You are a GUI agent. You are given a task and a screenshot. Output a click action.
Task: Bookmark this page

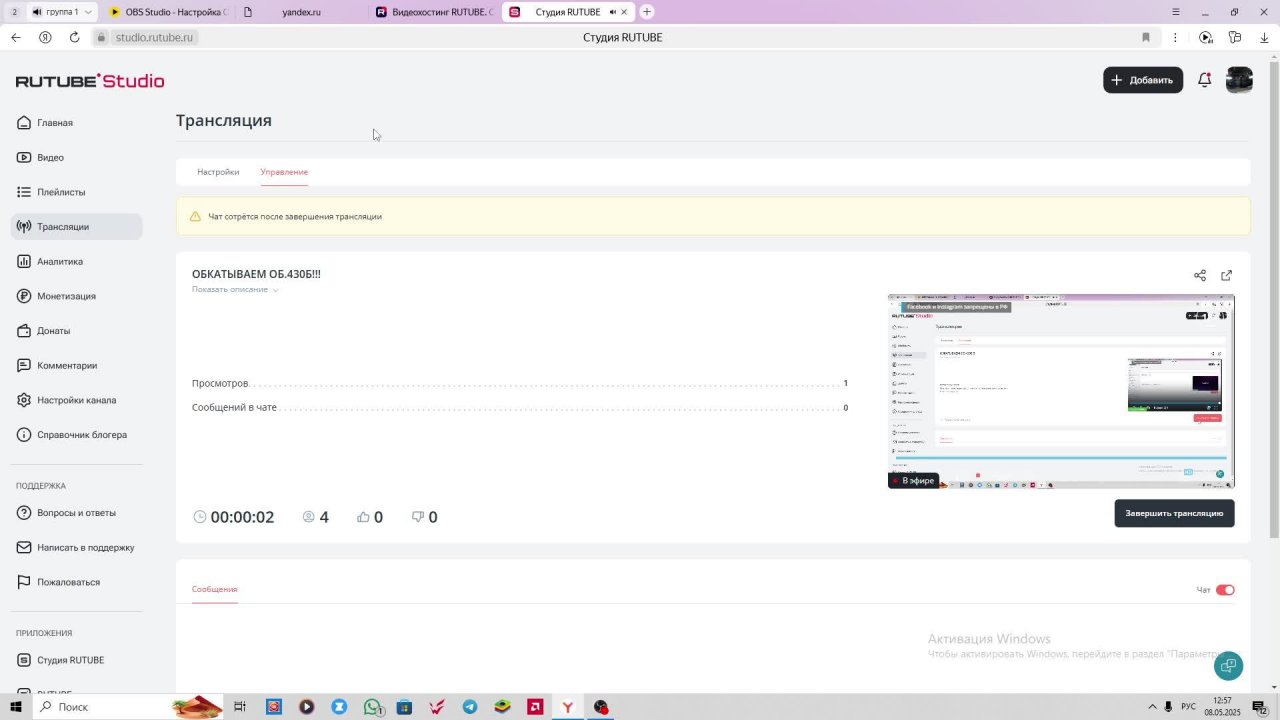(1146, 37)
